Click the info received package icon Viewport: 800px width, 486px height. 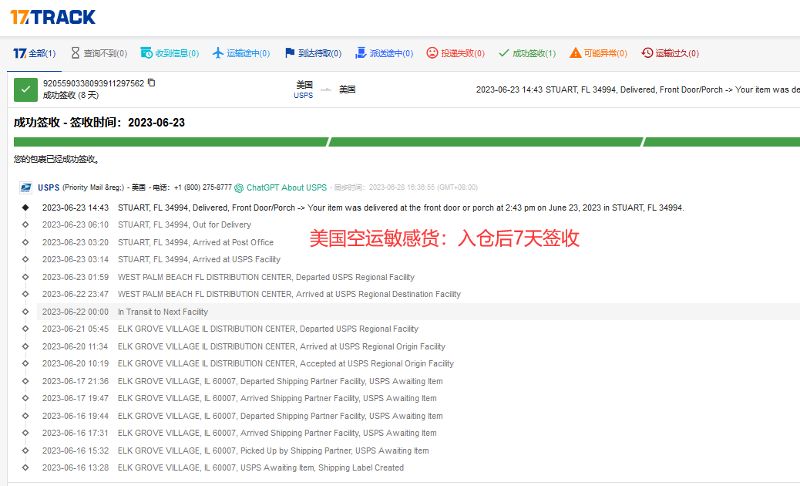146,53
